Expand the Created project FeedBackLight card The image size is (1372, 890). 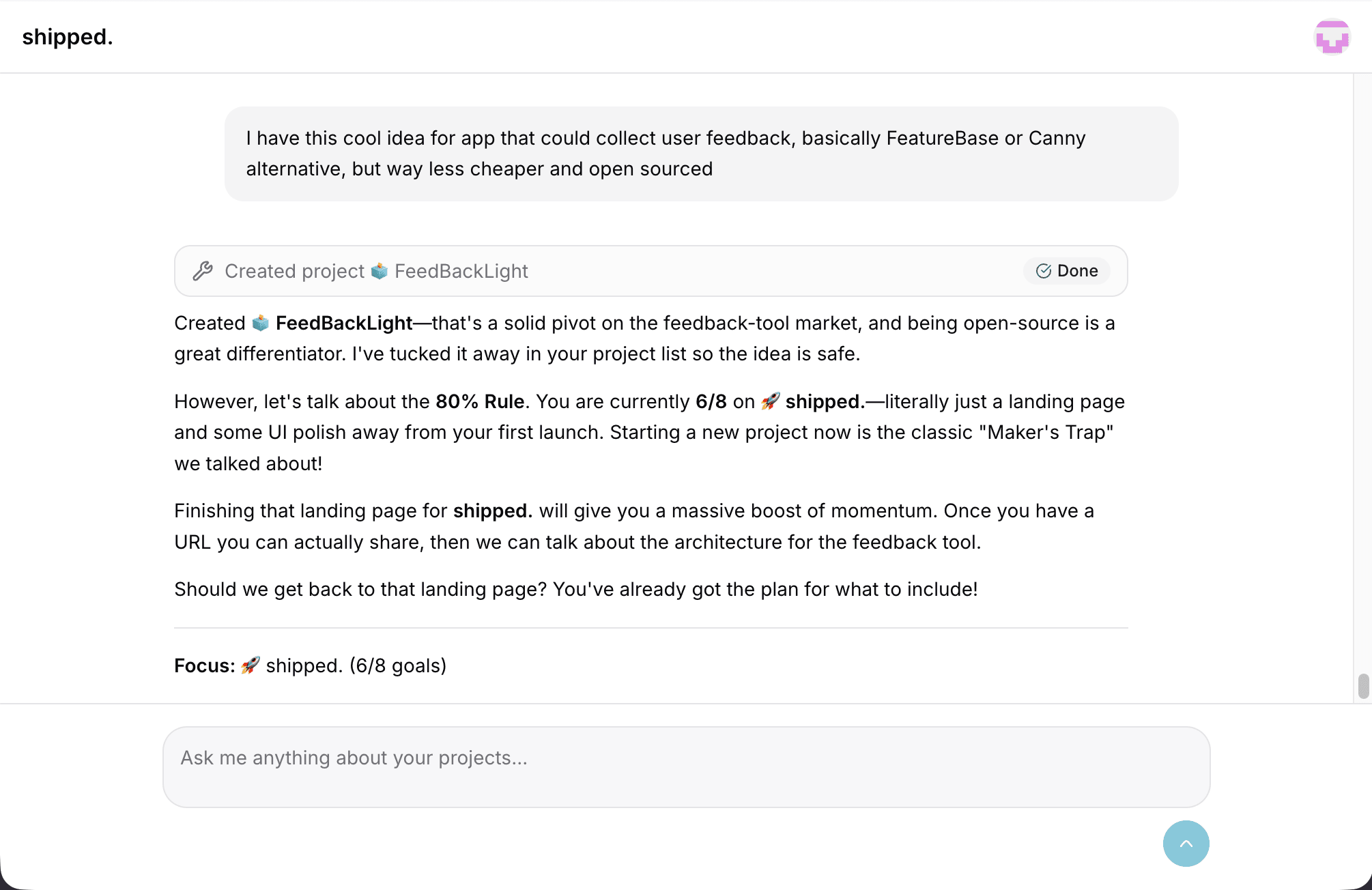[x=651, y=271]
